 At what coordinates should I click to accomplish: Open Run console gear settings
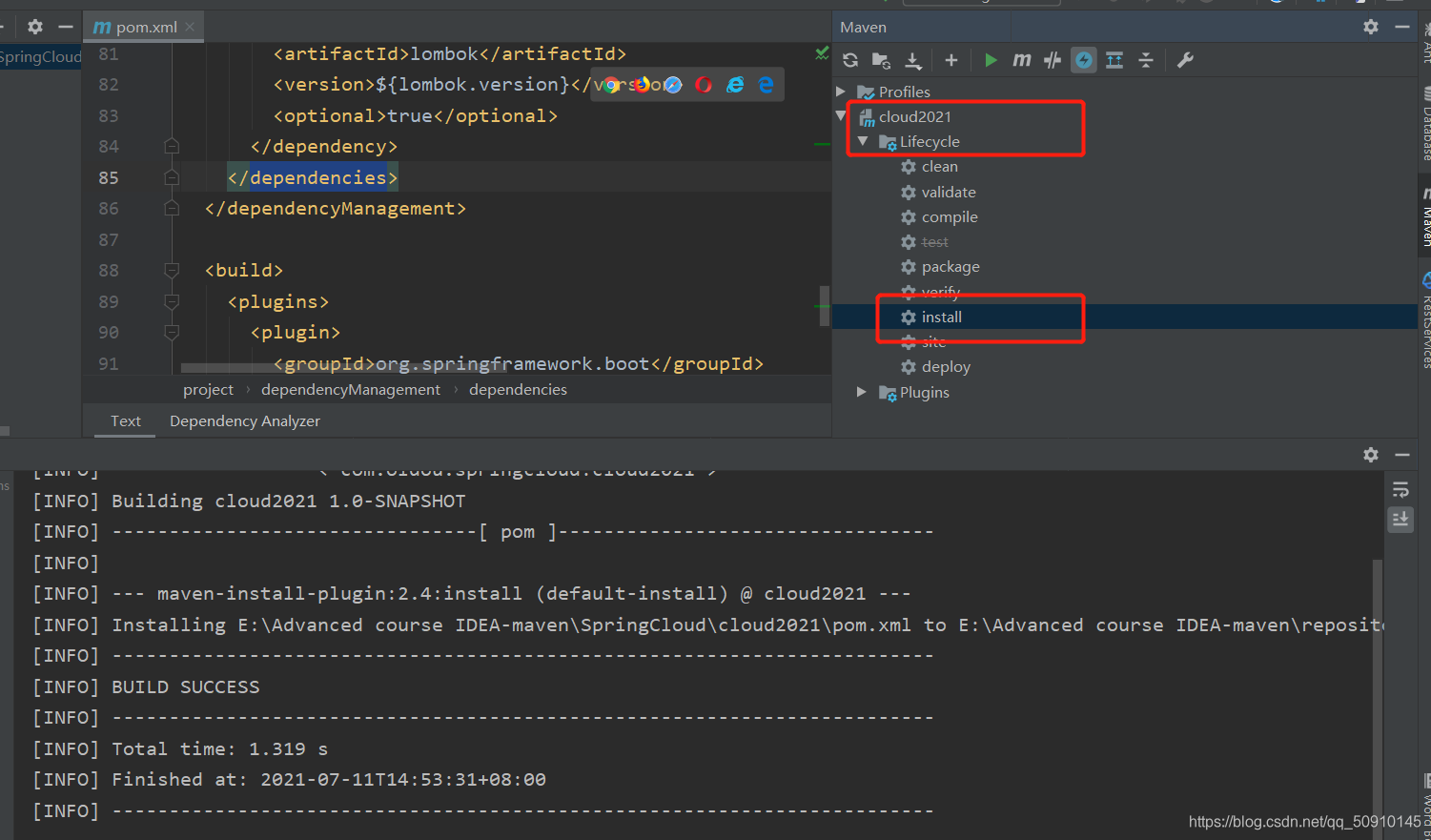1371,455
